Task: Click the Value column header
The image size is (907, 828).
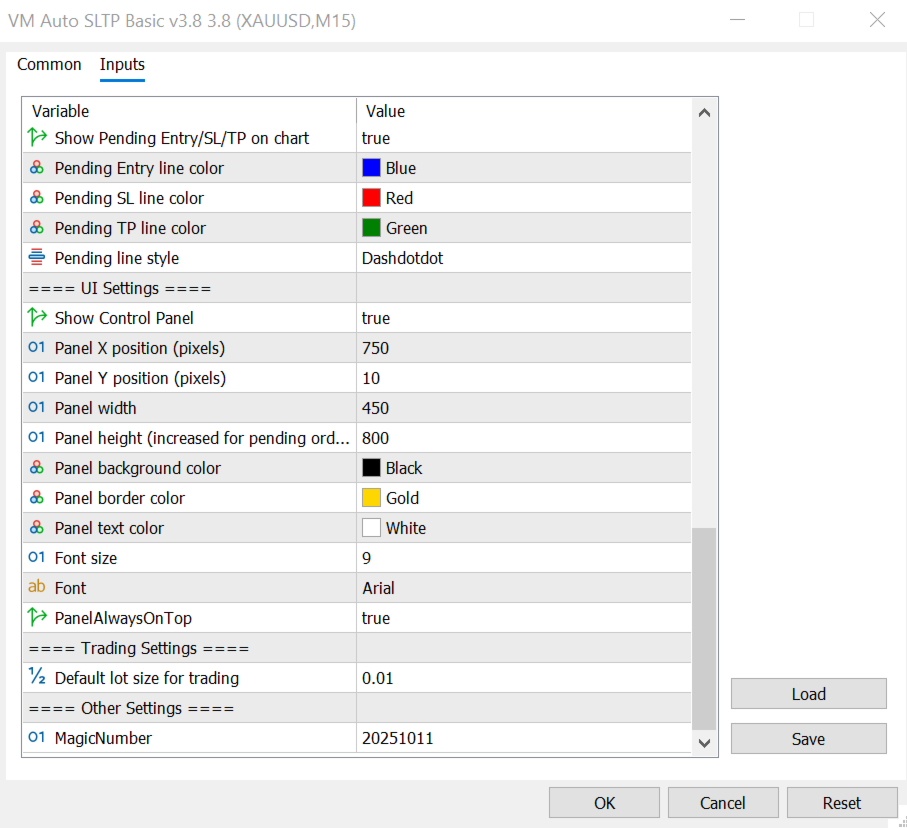Action: pos(524,111)
